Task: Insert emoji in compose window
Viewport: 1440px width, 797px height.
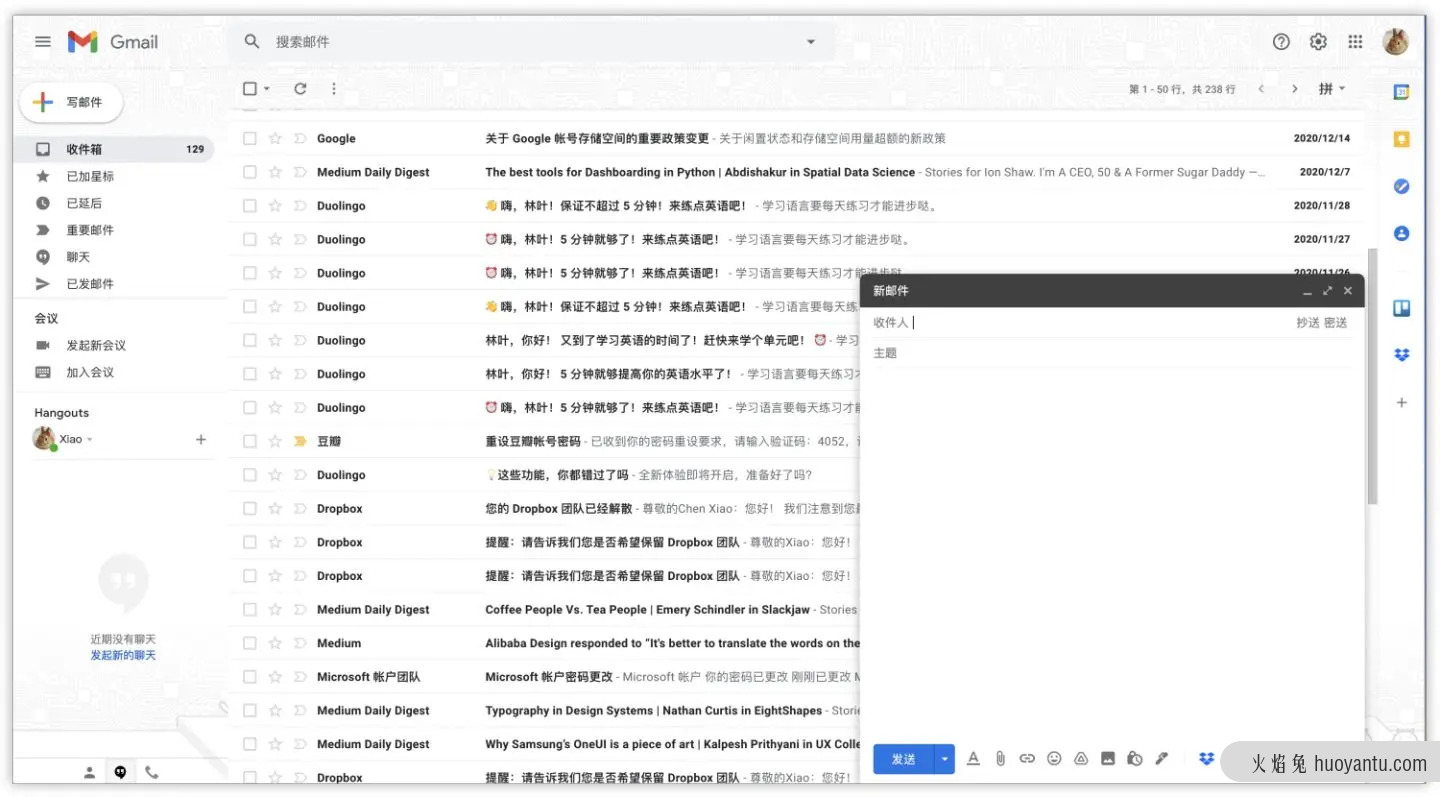Action: click(1054, 759)
